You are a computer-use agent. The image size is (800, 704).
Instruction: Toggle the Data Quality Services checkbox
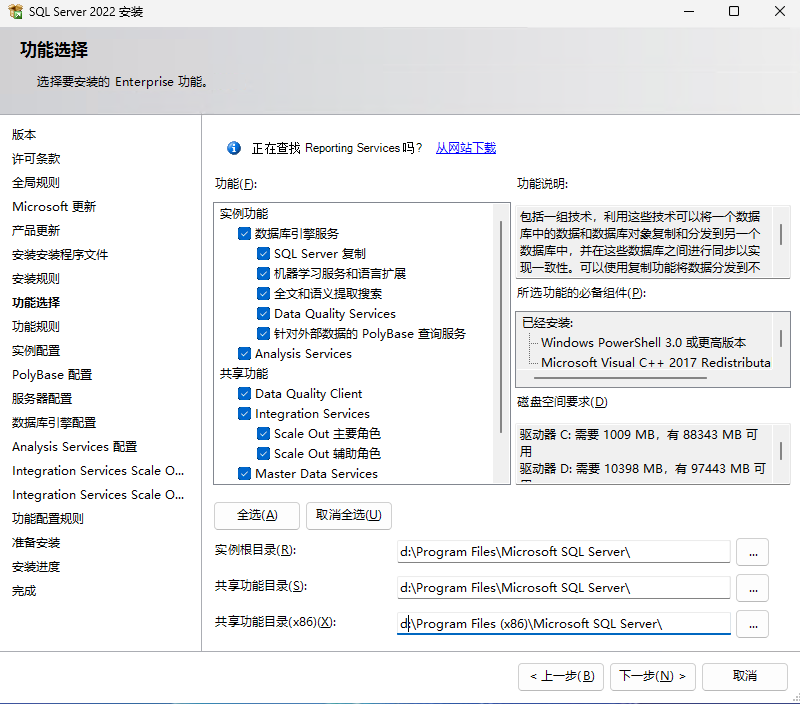click(x=263, y=313)
